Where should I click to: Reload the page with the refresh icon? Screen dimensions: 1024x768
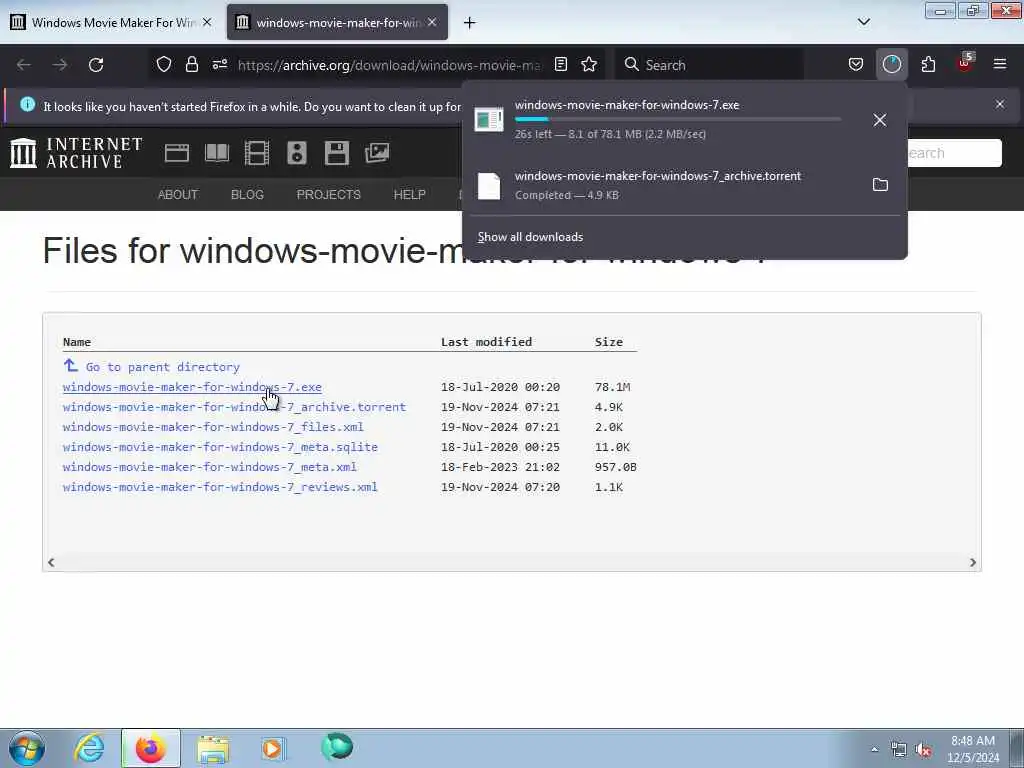(96, 65)
